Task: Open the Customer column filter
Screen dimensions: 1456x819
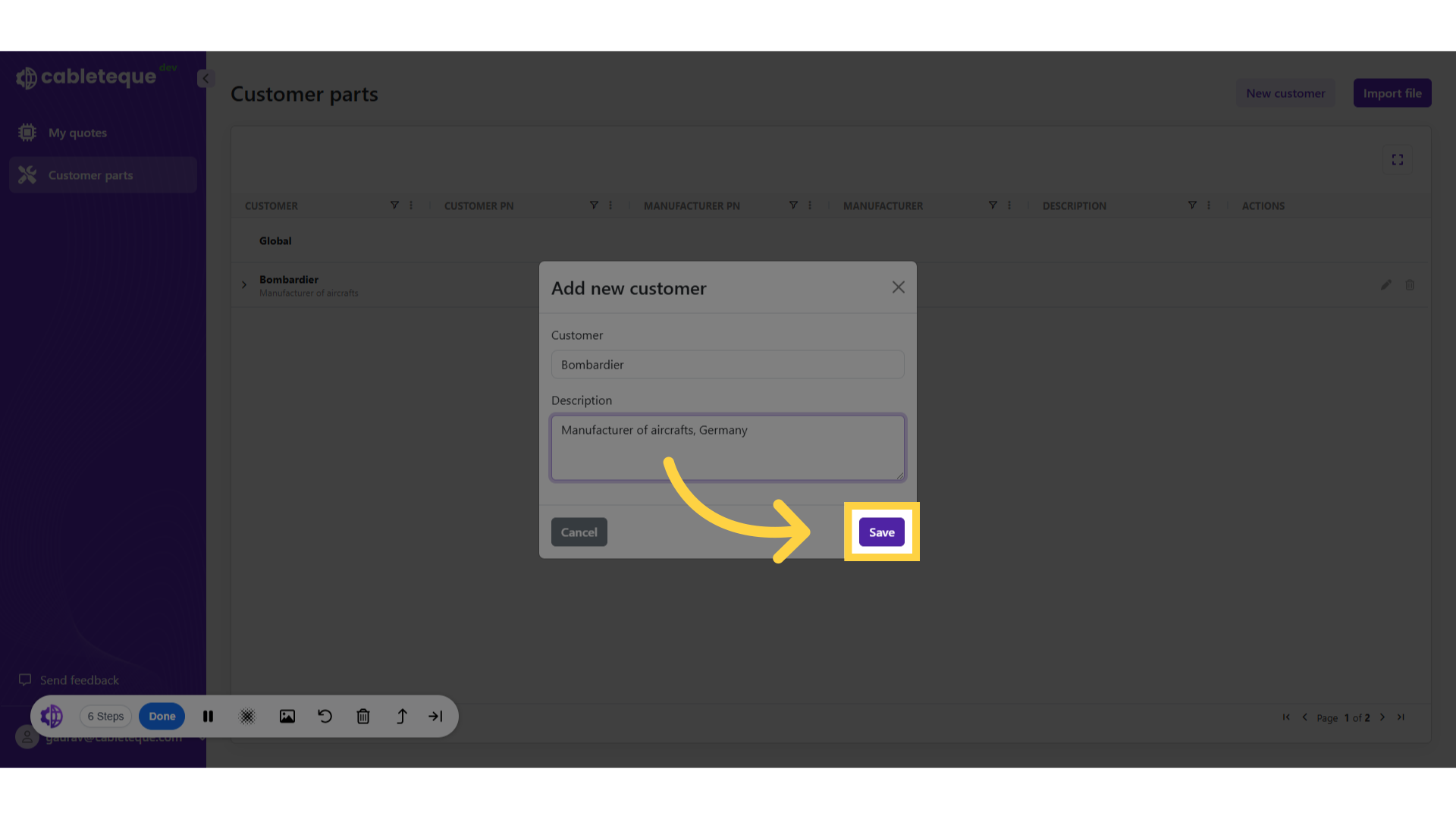Action: coord(394,206)
